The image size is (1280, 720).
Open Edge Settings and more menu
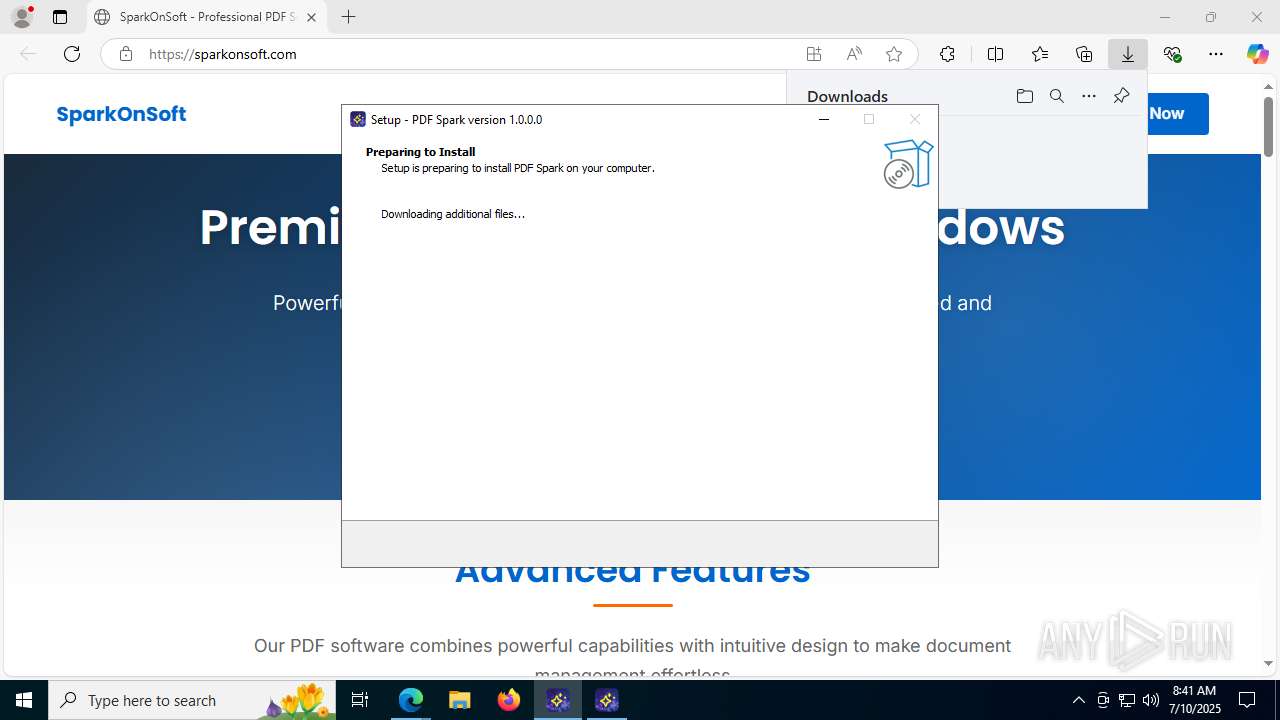coord(1216,54)
